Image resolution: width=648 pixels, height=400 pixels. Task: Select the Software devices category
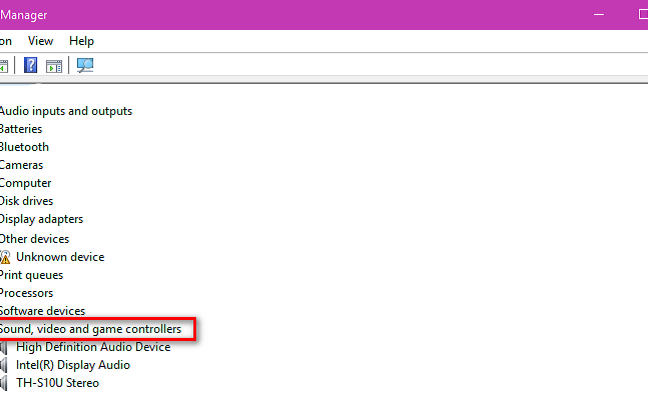click(x=42, y=311)
